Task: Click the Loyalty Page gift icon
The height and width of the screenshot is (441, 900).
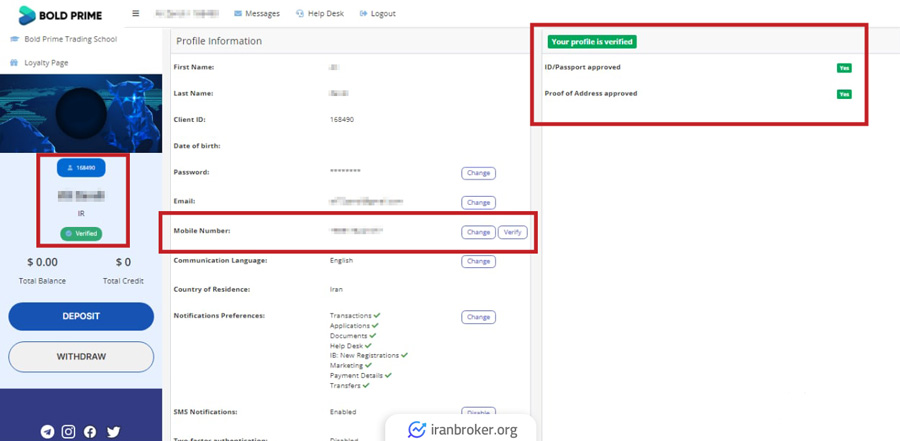Action: (14, 63)
